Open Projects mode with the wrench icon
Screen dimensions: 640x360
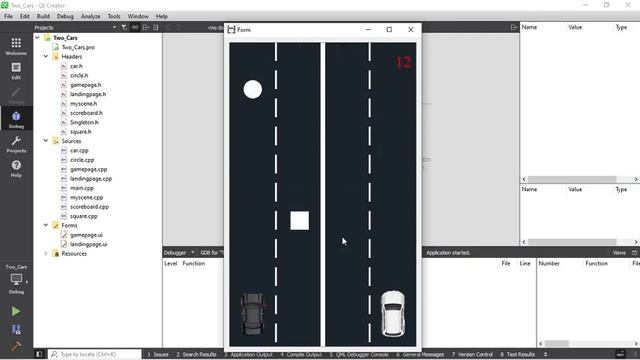[16, 144]
